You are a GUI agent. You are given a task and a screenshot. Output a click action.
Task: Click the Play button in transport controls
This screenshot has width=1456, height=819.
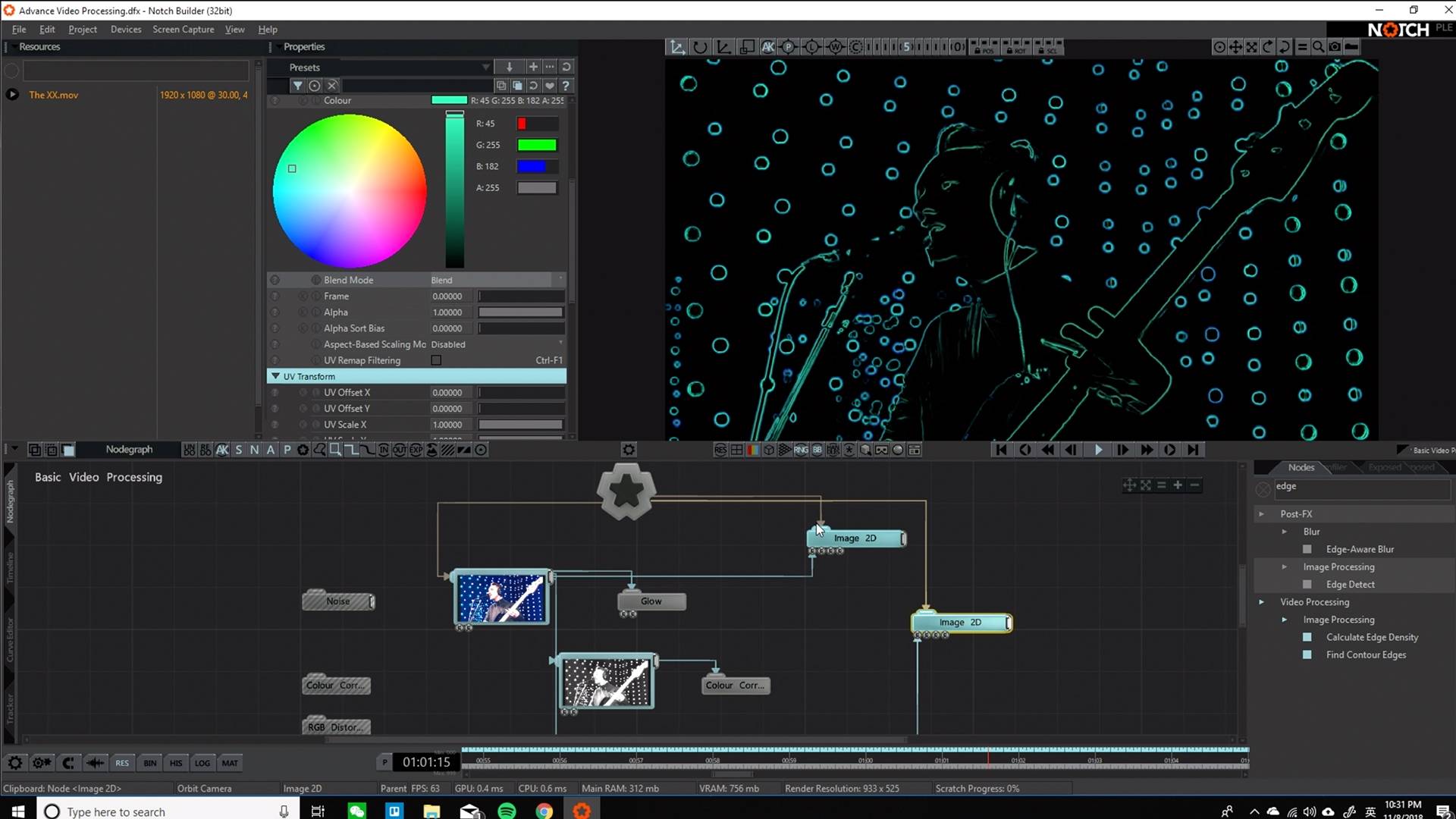pos(1098,450)
